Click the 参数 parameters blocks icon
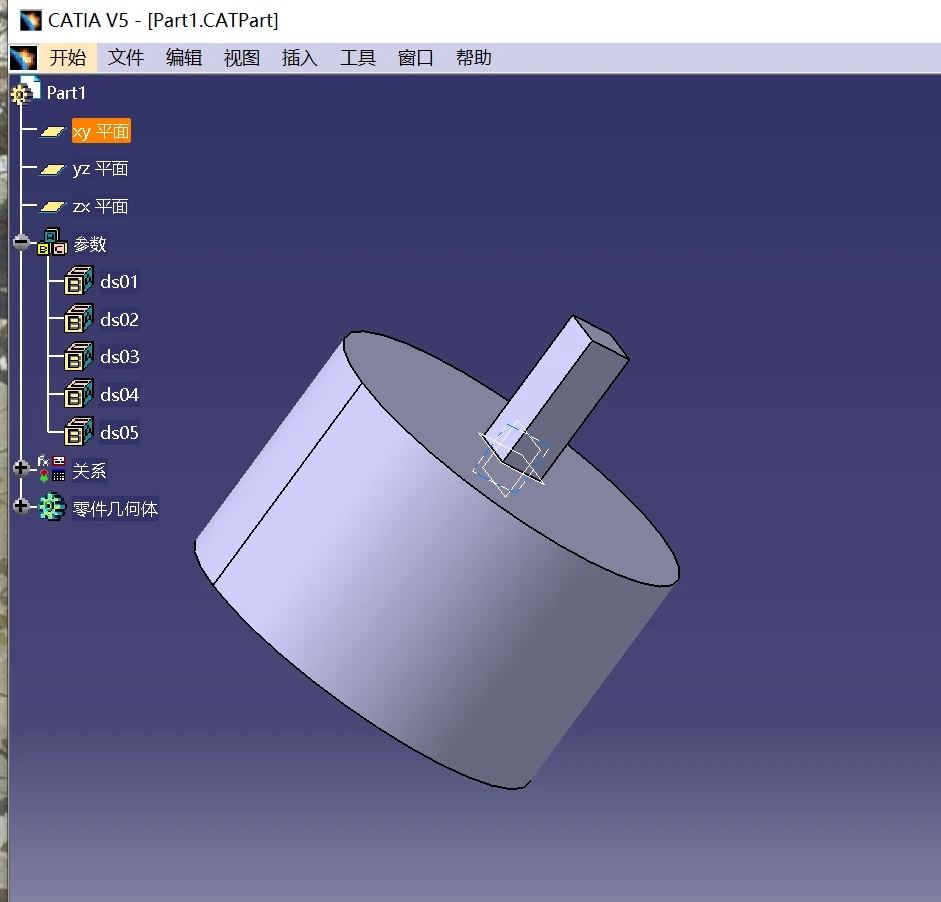941x902 pixels. pos(52,242)
